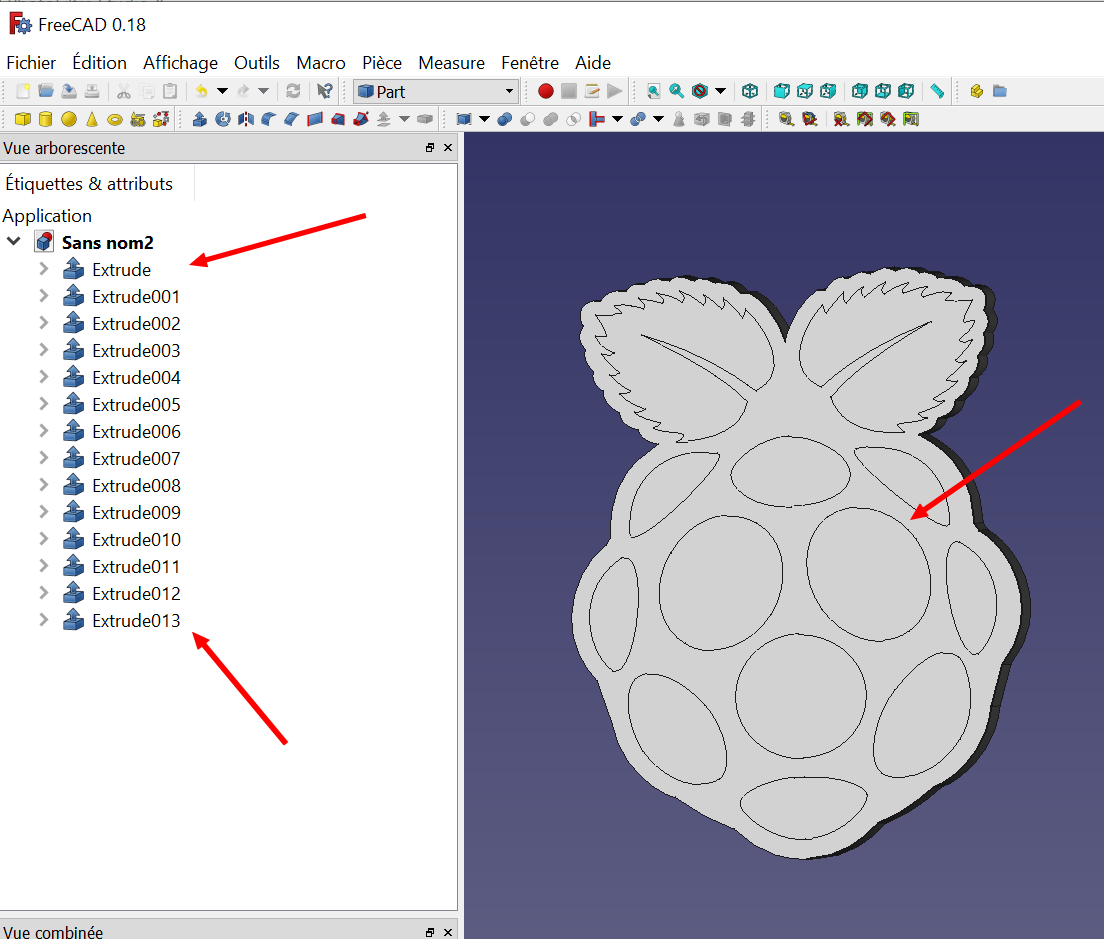The image size is (1104, 939).
Task: Create a cylinder primitive
Action: pos(46,120)
